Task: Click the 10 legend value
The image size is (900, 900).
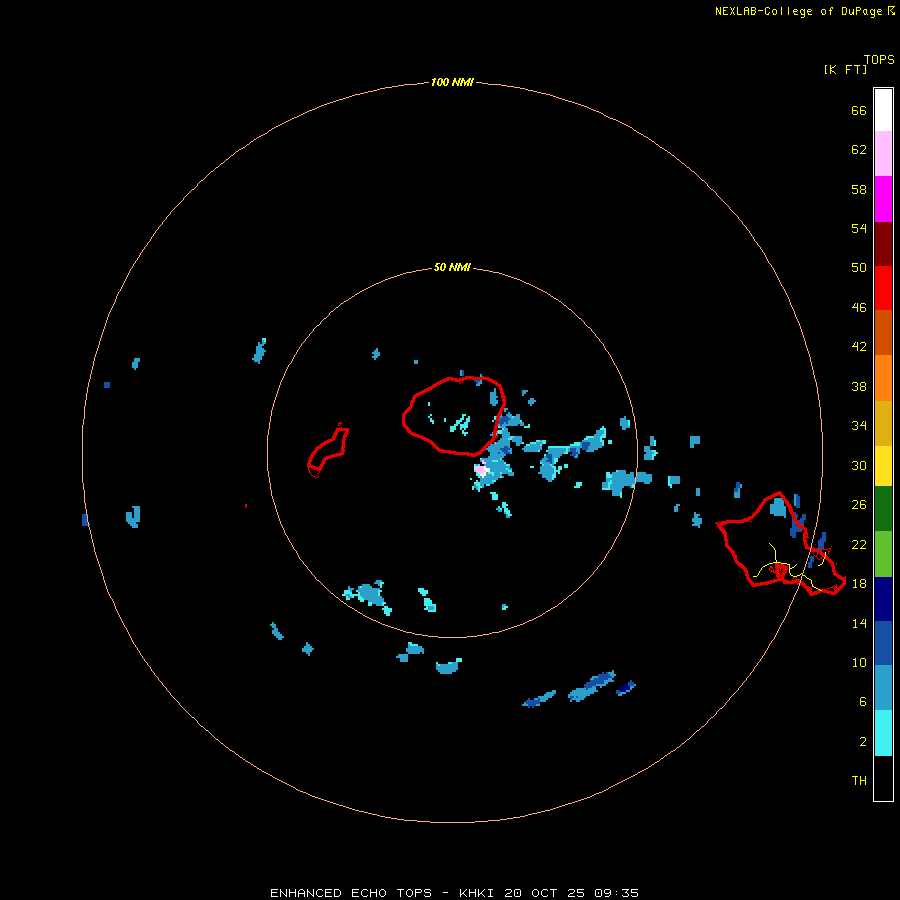Action: (859, 662)
